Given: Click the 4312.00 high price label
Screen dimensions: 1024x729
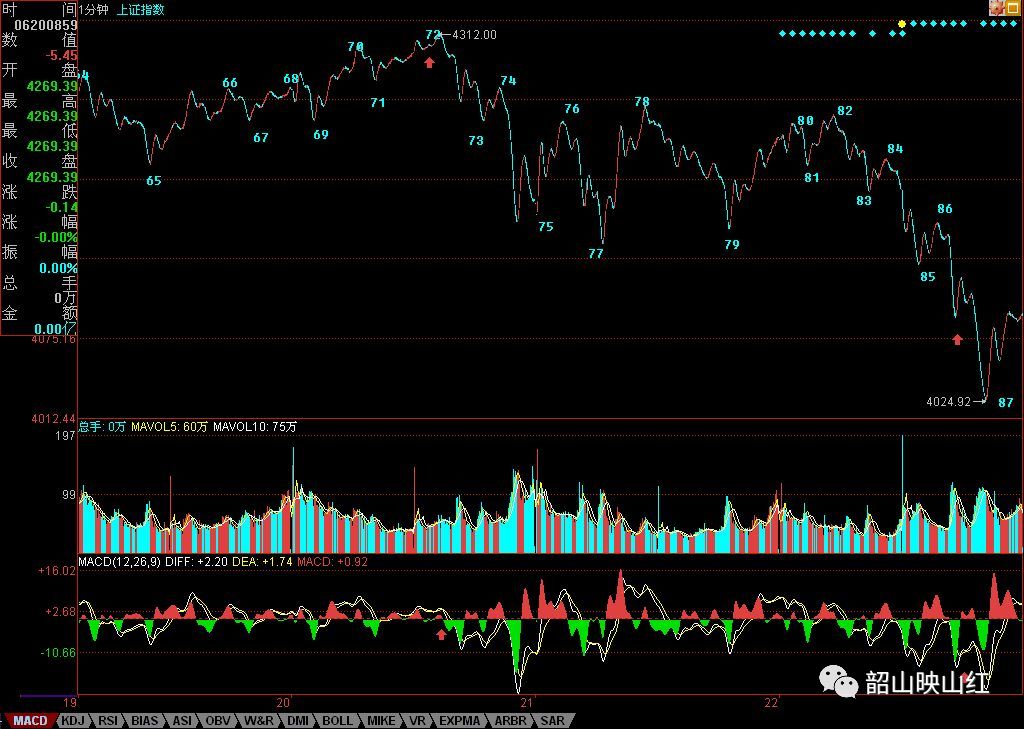Looking at the screenshot, I should (474, 35).
